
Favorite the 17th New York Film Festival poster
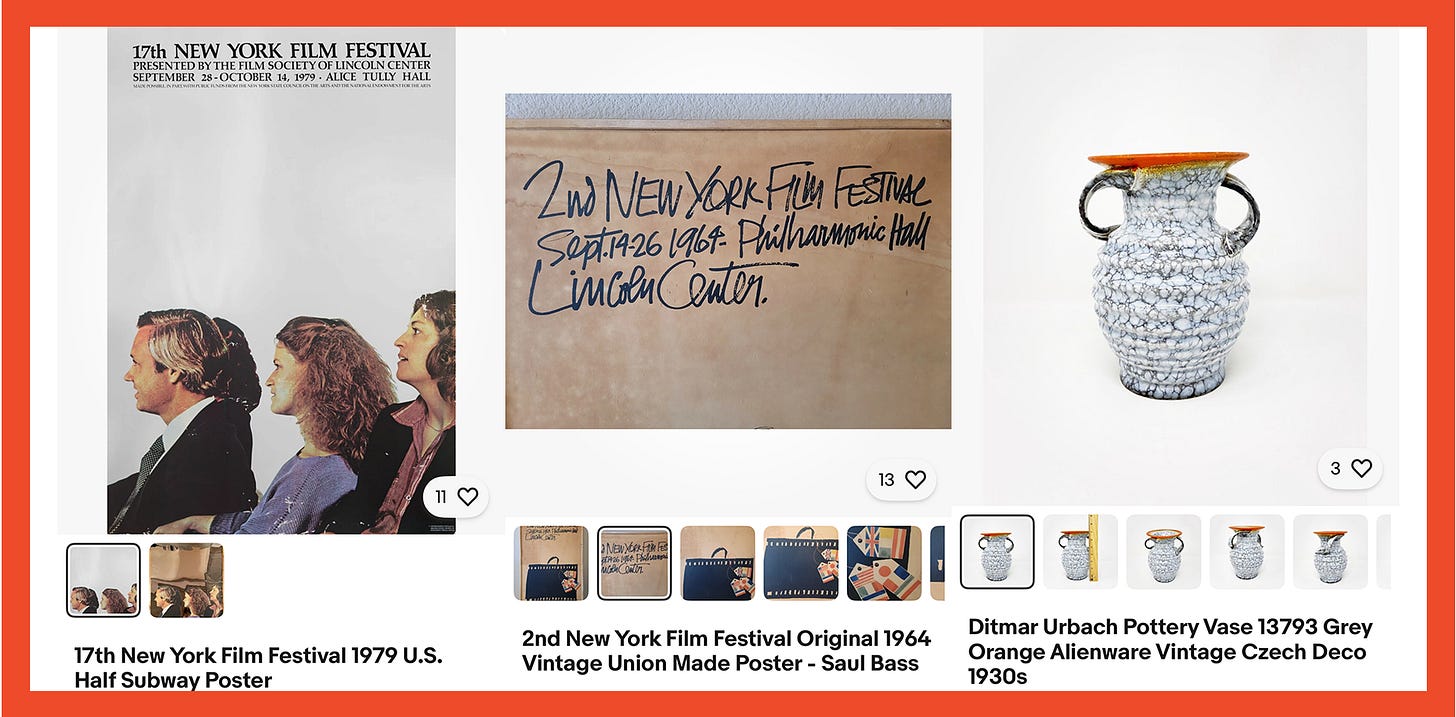(x=456, y=496)
